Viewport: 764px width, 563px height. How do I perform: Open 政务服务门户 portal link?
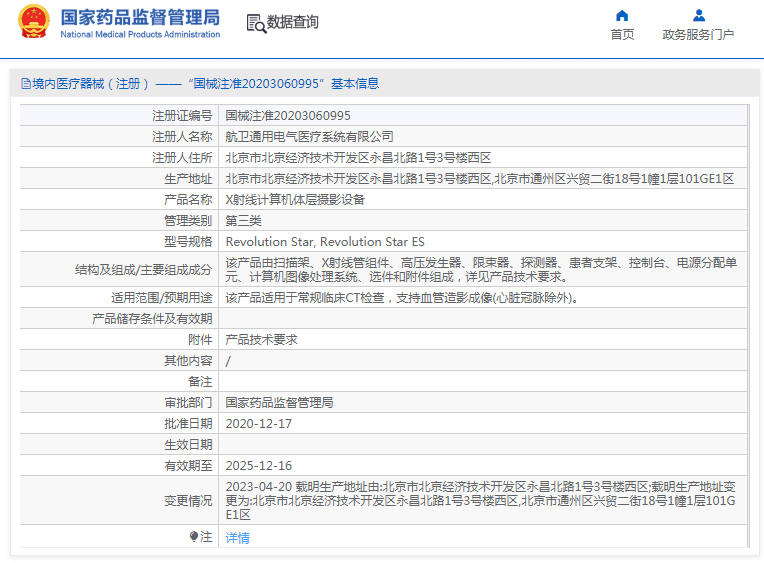pos(698,35)
